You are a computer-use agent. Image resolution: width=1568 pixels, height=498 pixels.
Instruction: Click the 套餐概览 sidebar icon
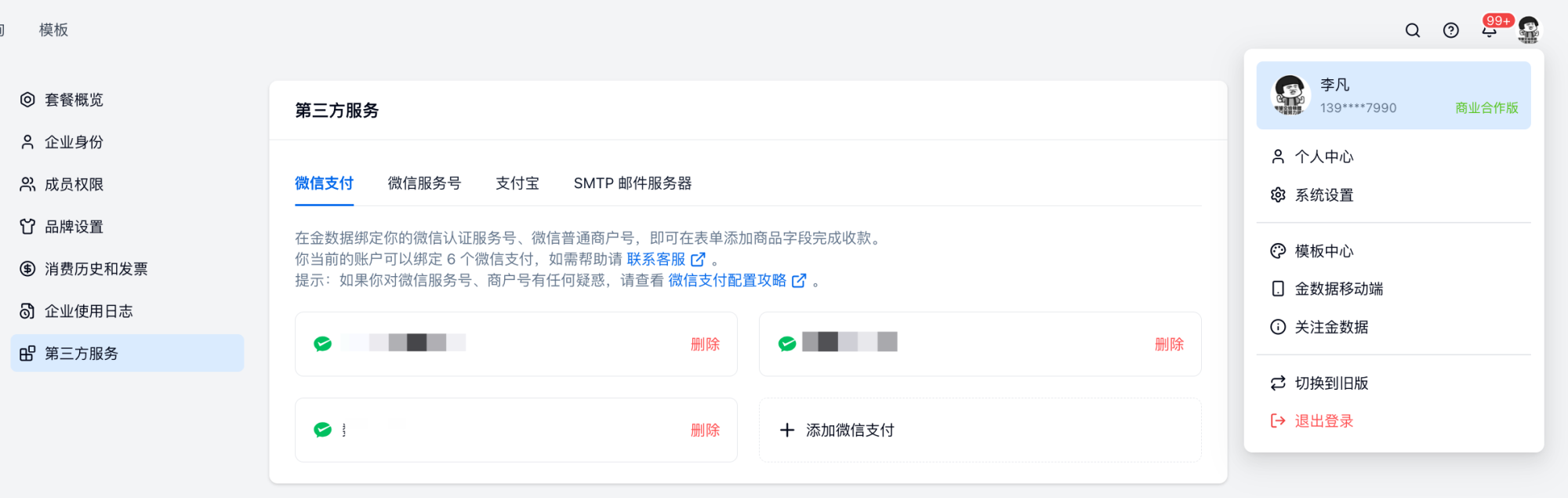tap(27, 100)
